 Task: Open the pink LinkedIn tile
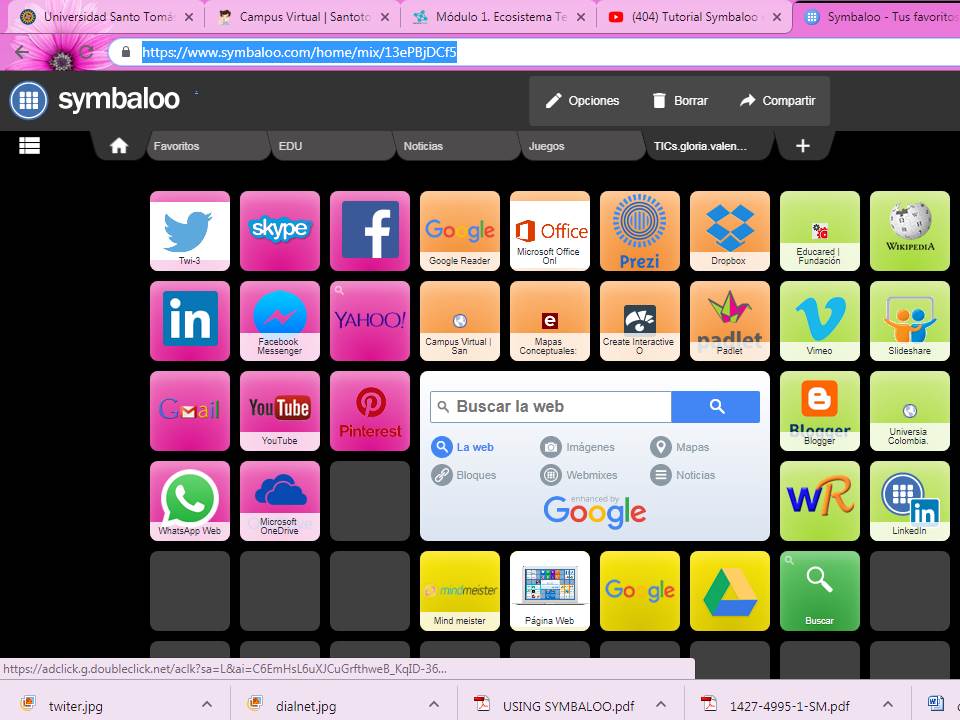190,321
